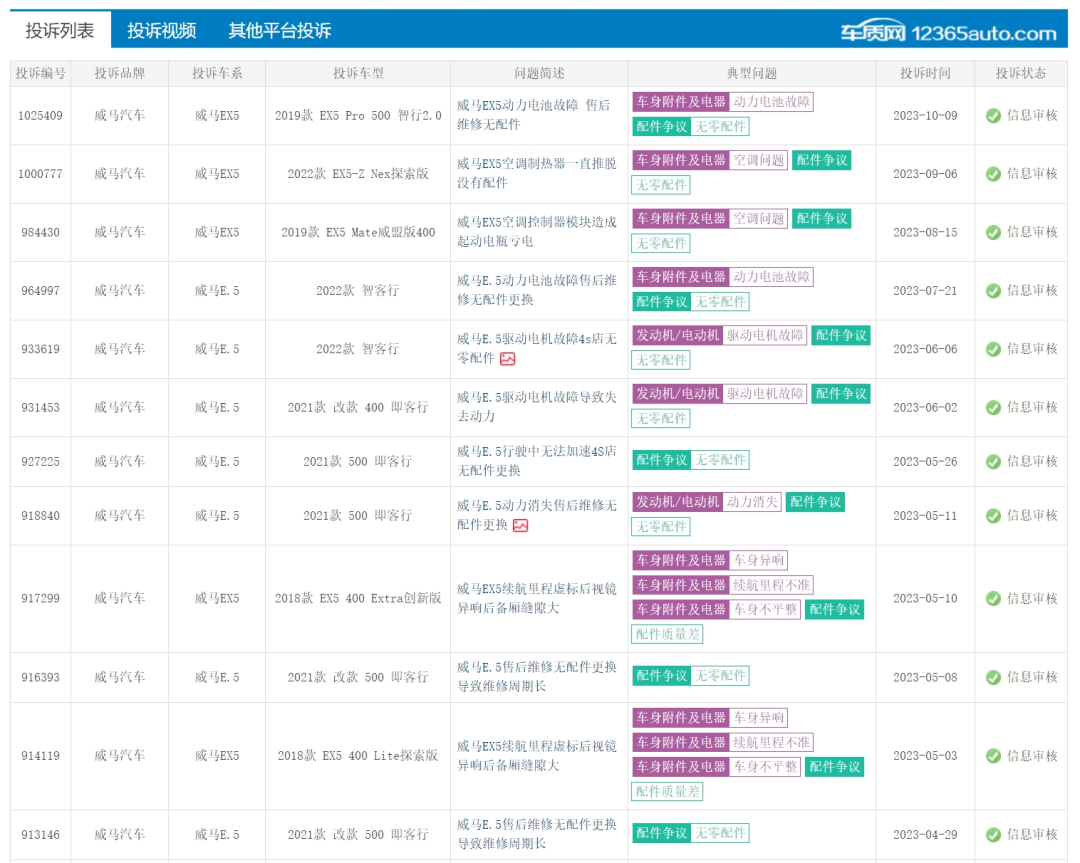Click car model 2019款 EX5 Pro 500 智行2.0
Viewport: 1080px width, 863px height.
pyautogui.click(x=358, y=116)
